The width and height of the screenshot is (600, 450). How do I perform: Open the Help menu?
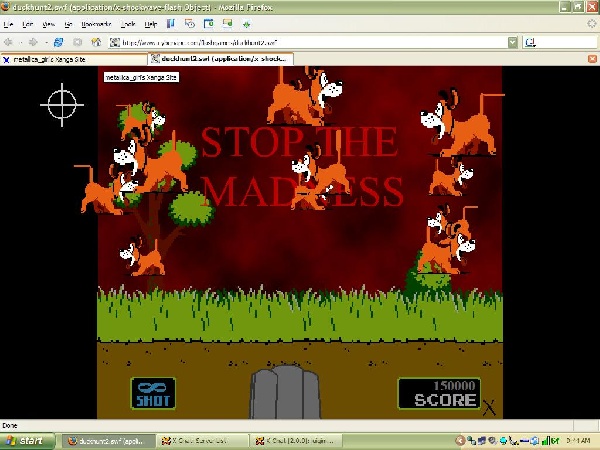pos(151,24)
